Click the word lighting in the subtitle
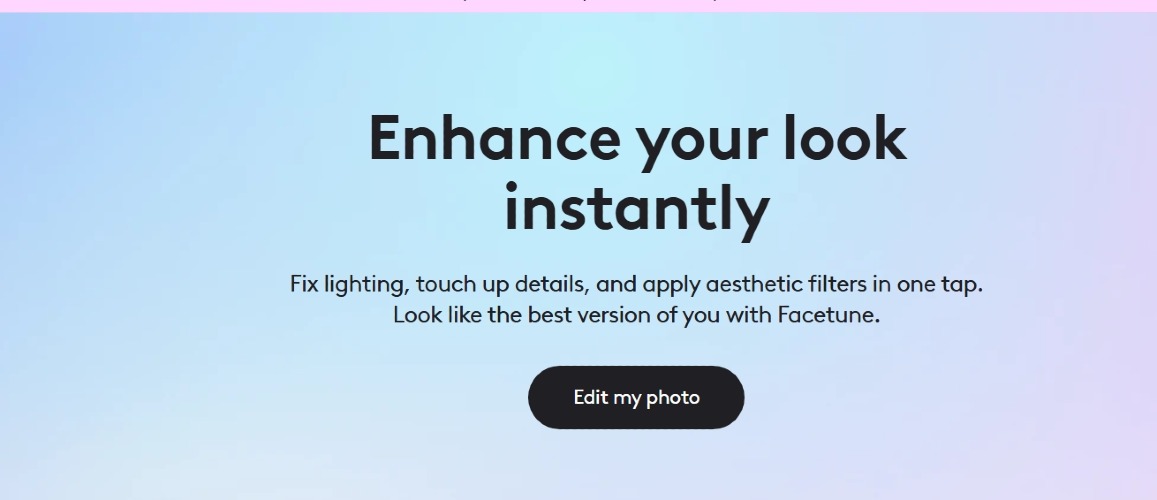This screenshot has height=500, width=1157. click(x=365, y=285)
